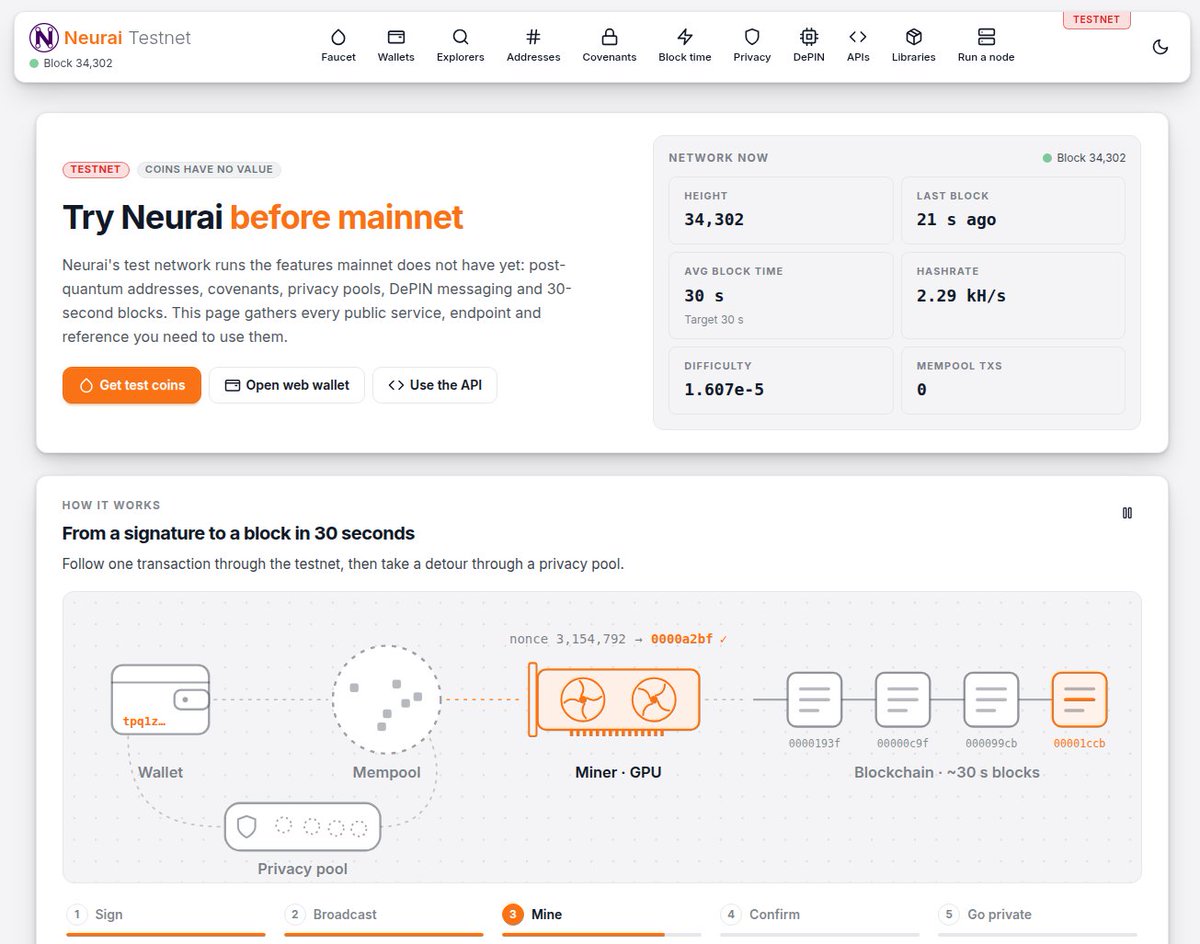Click the DIFFICULTY 1.607e-5 card

[x=783, y=380]
